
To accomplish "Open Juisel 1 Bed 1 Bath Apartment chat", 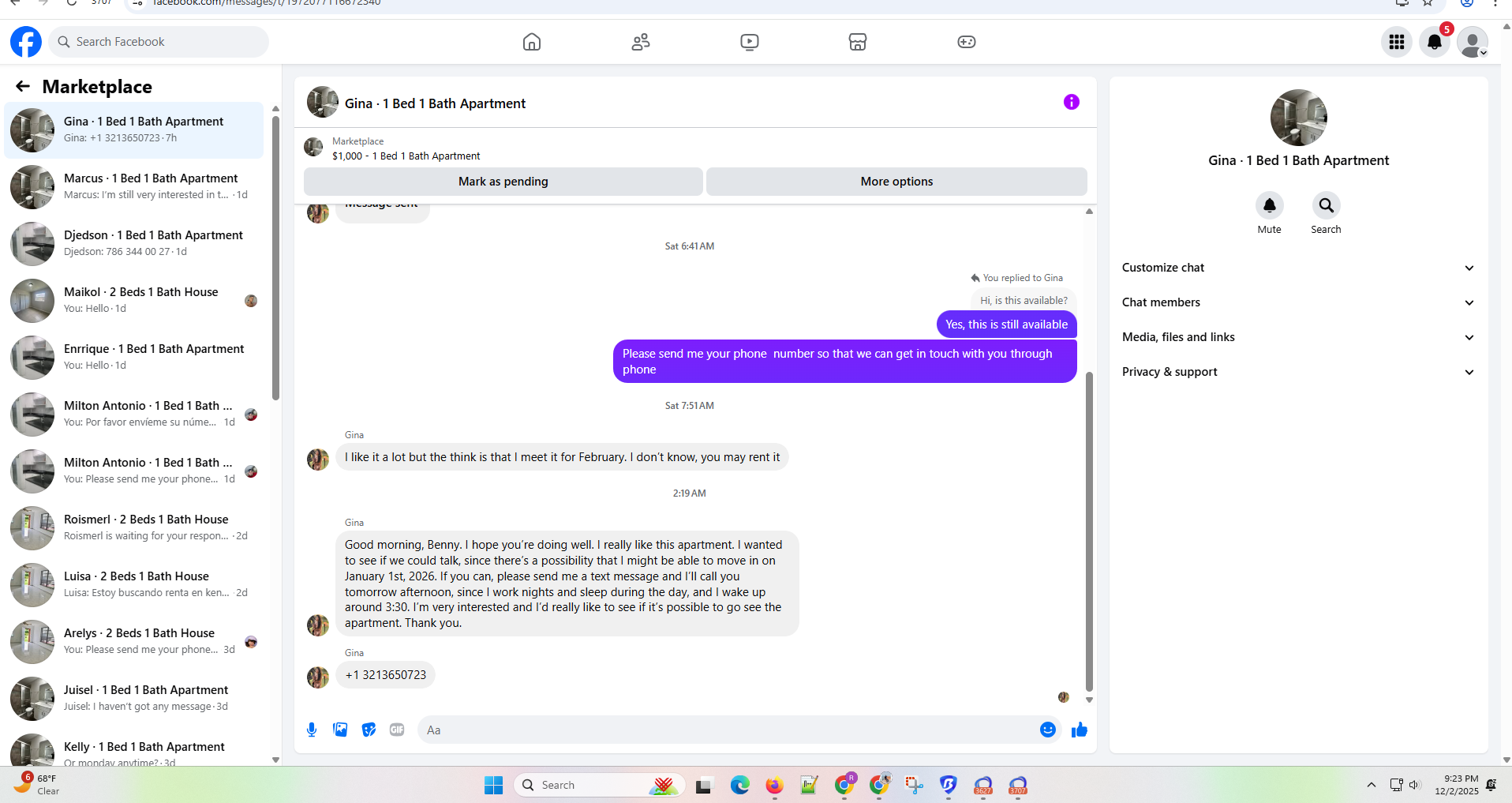I will click(x=134, y=699).
